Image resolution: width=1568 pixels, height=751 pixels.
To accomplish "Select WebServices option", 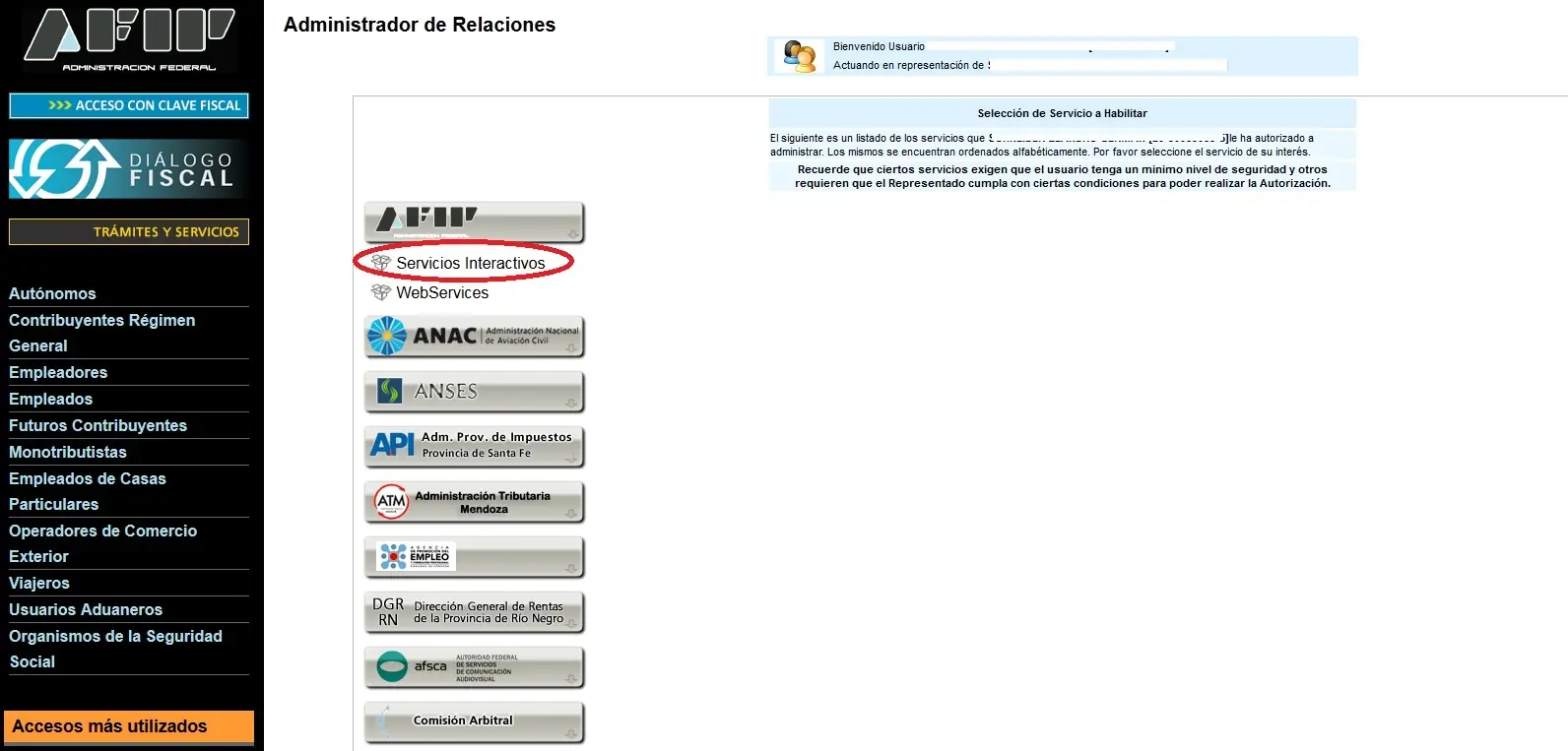I will [x=442, y=292].
